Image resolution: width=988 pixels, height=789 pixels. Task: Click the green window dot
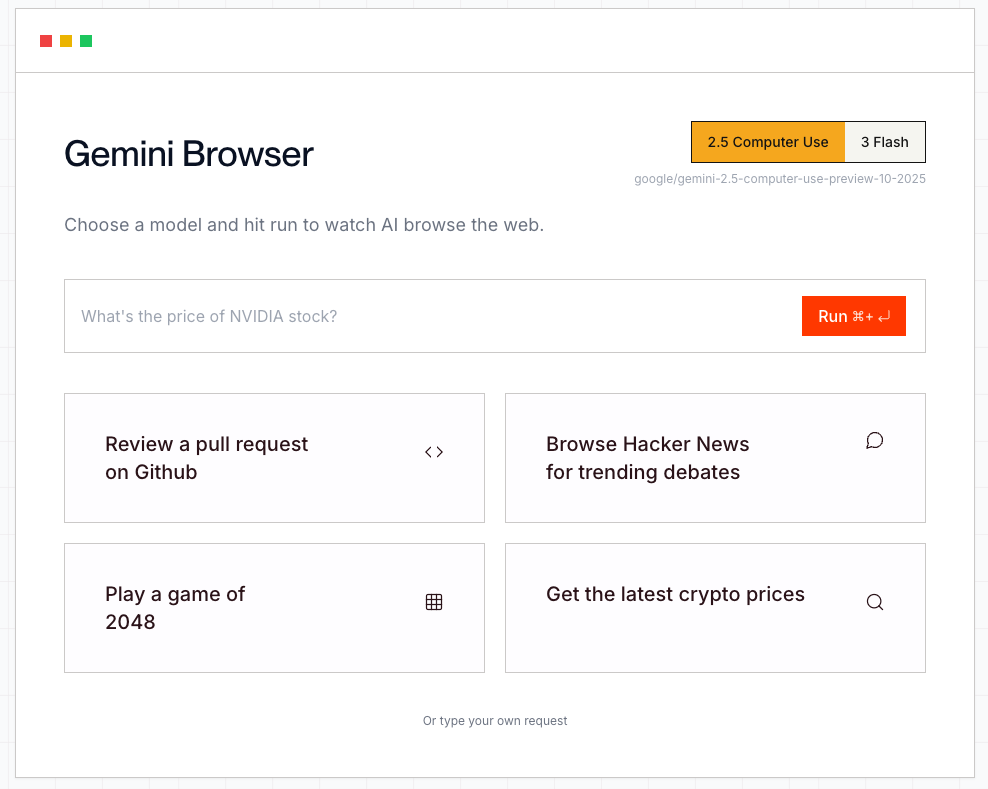(x=86, y=41)
